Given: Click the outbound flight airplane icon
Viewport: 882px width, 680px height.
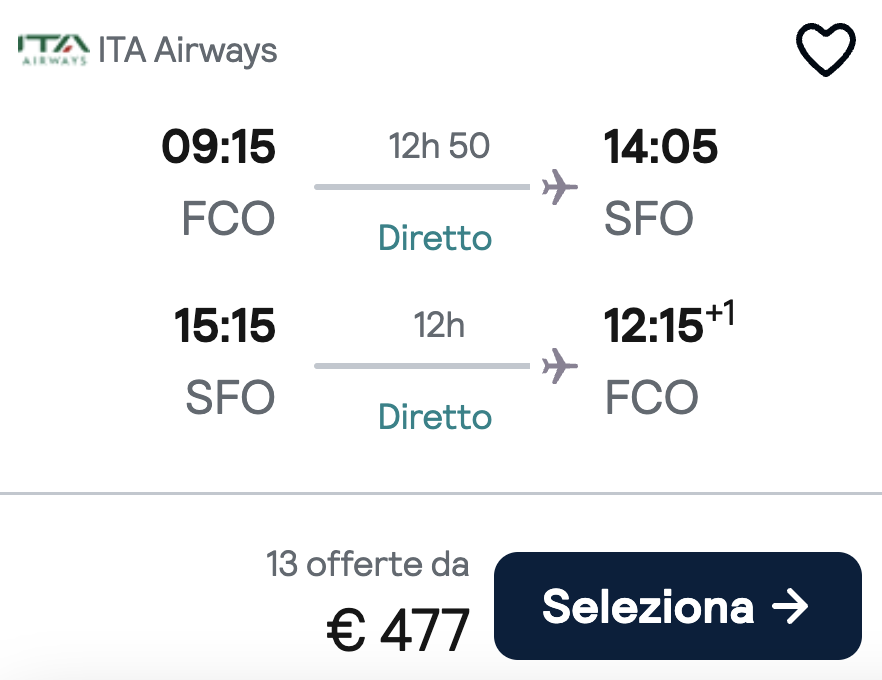Looking at the screenshot, I should 559,187.
